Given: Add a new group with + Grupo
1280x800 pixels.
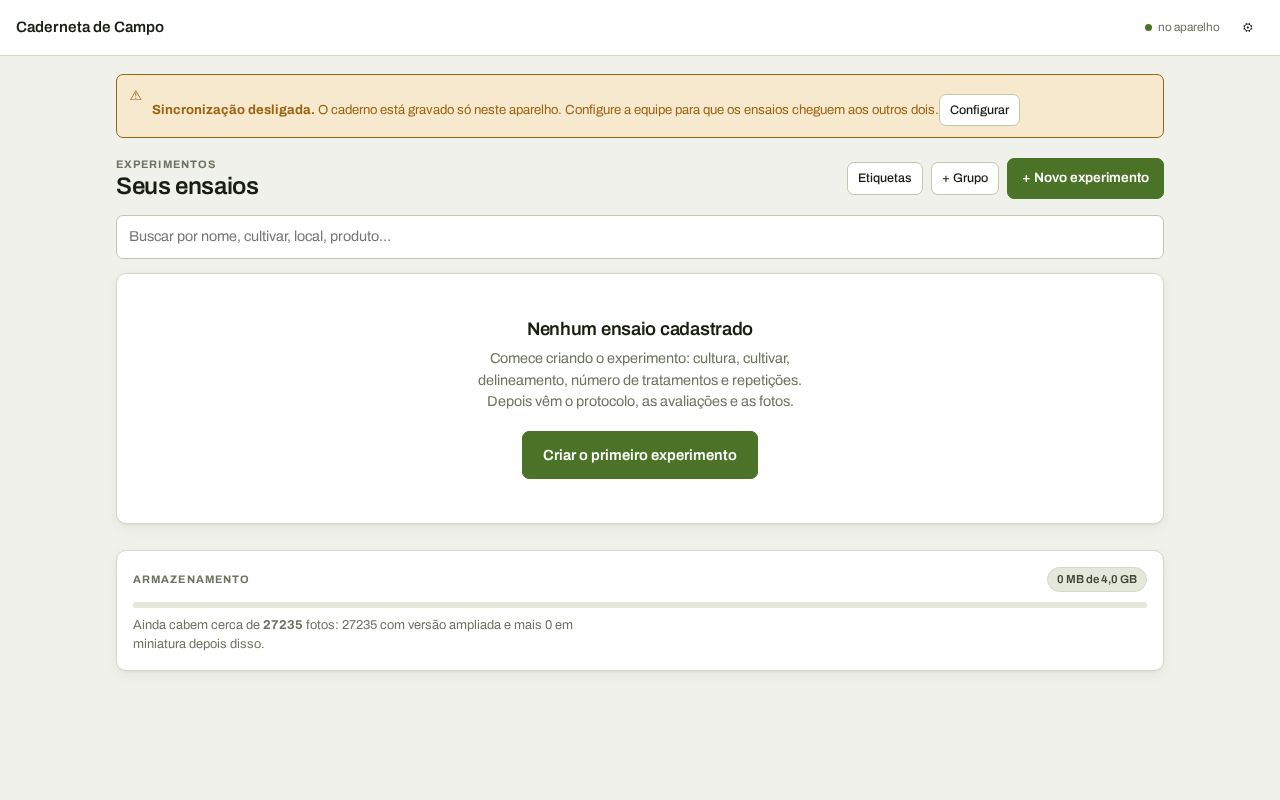Looking at the screenshot, I should tap(965, 178).
